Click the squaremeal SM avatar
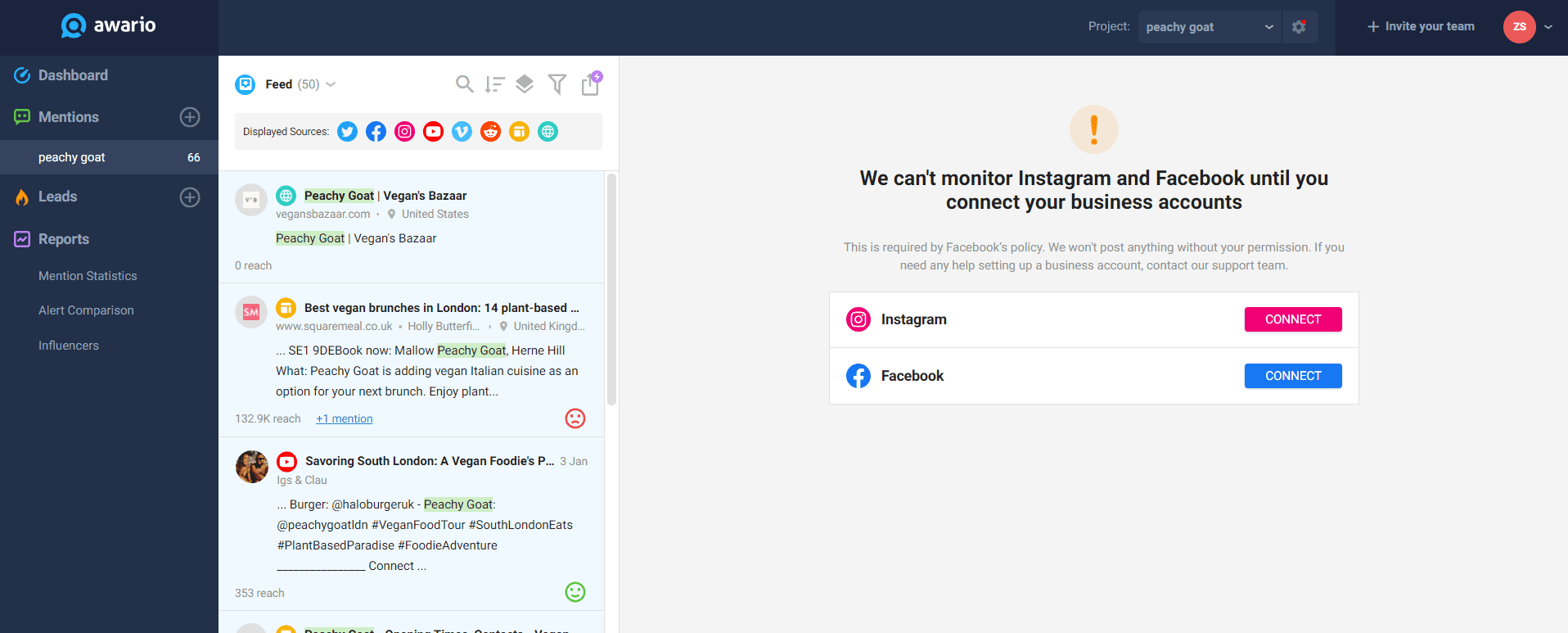Screen dimensions: 1568x633 [251, 312]
